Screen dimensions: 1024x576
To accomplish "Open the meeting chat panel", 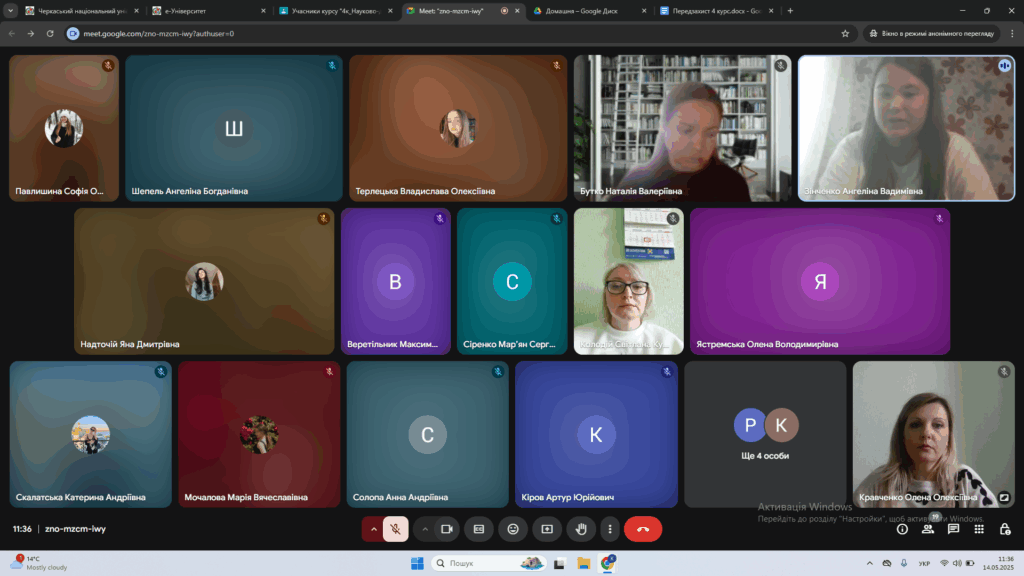I will (953, 529).
